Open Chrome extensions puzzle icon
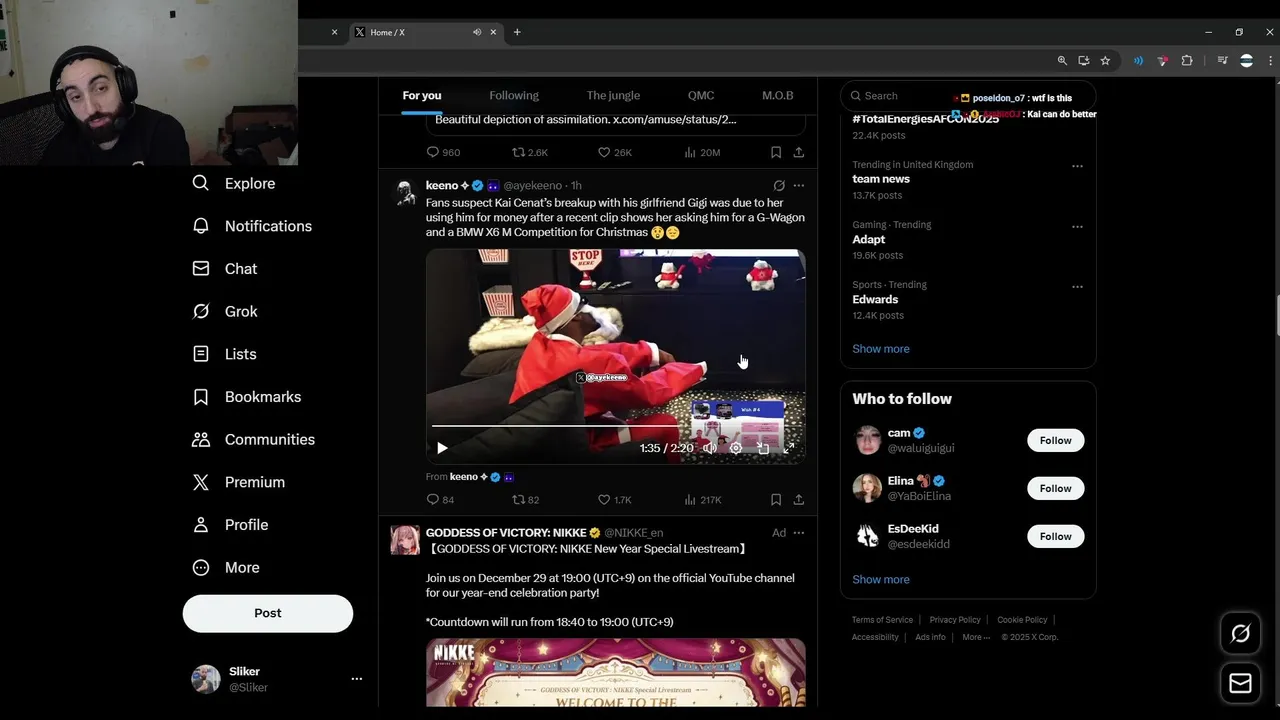Screen dimensions: 1280x720 (x=1187, y=61)
